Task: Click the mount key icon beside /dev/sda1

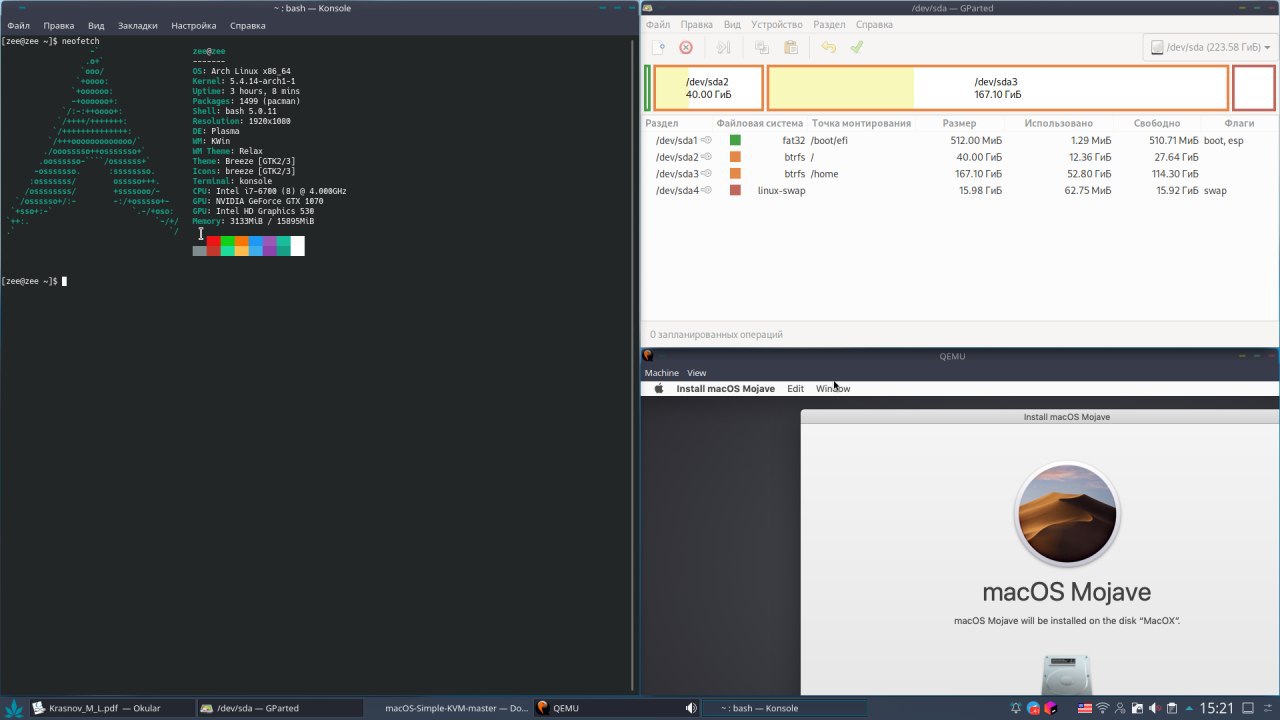Action: pos(706,141)
